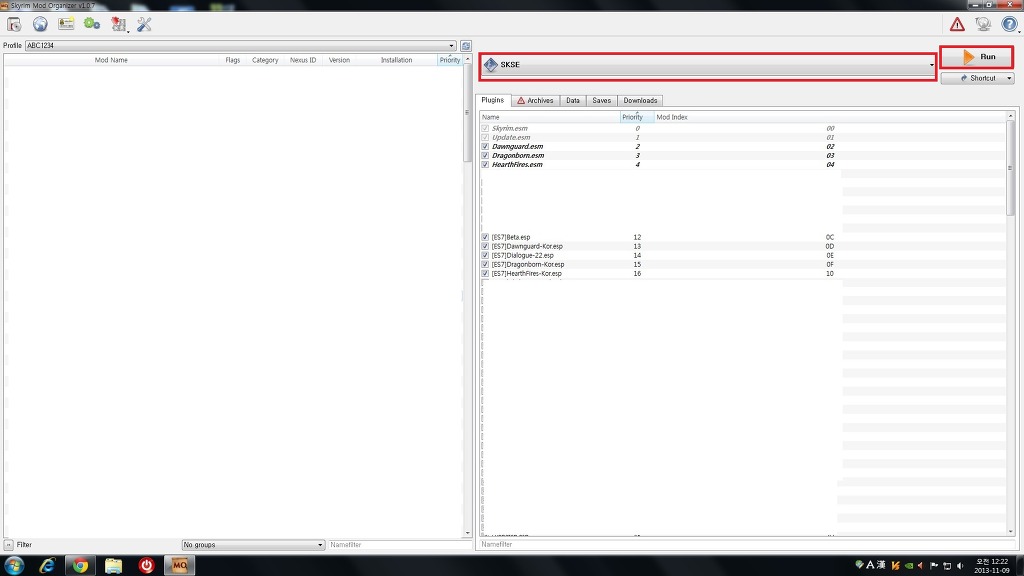Image resolution: width=1024 pixels, height=576 pixels.
Task: Click the Action Center flag tray icon
Action: 934,566
